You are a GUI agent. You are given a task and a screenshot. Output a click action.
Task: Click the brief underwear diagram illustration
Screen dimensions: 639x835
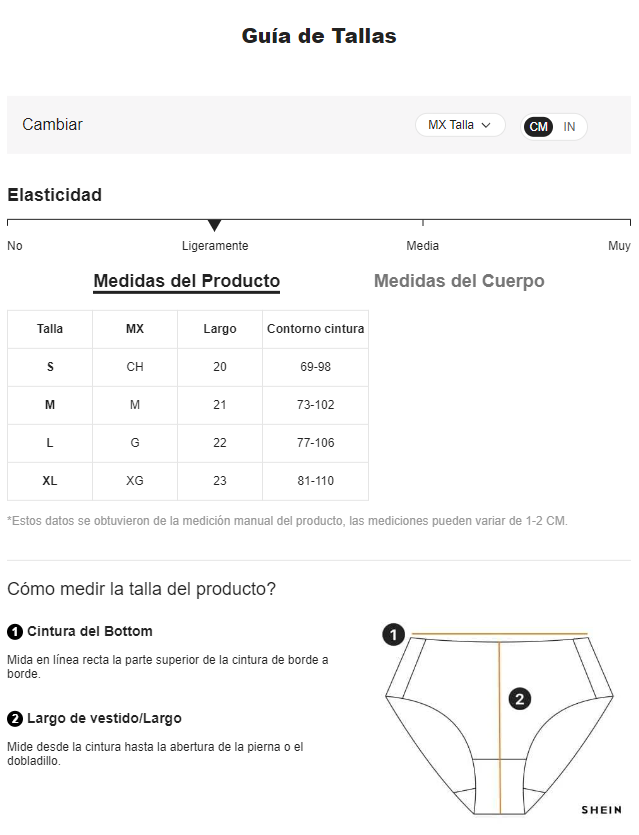[499, 724]
